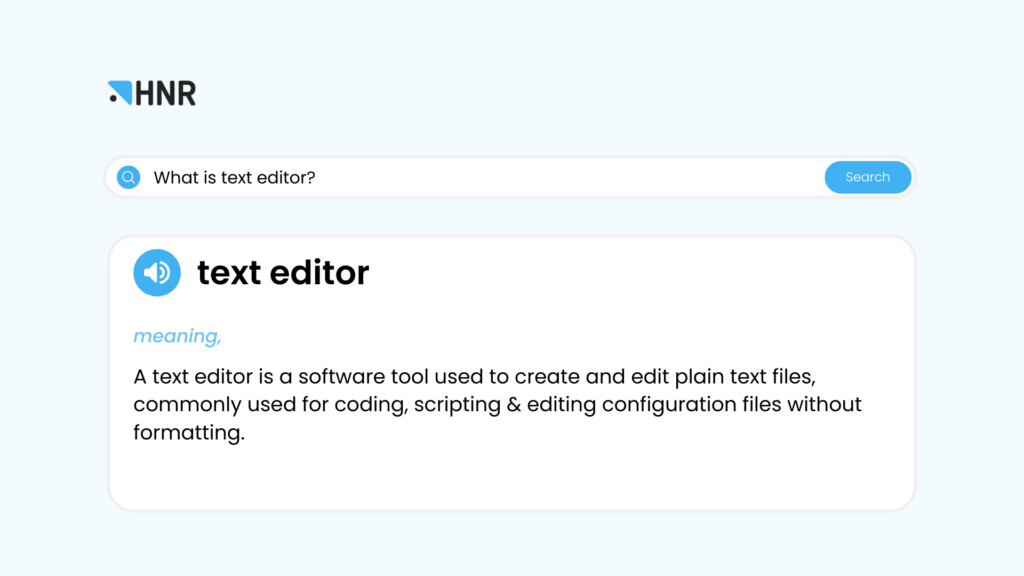Screen dimensions: 1024x576
Task: Click the HNR brand link
Action: (152, 91)
